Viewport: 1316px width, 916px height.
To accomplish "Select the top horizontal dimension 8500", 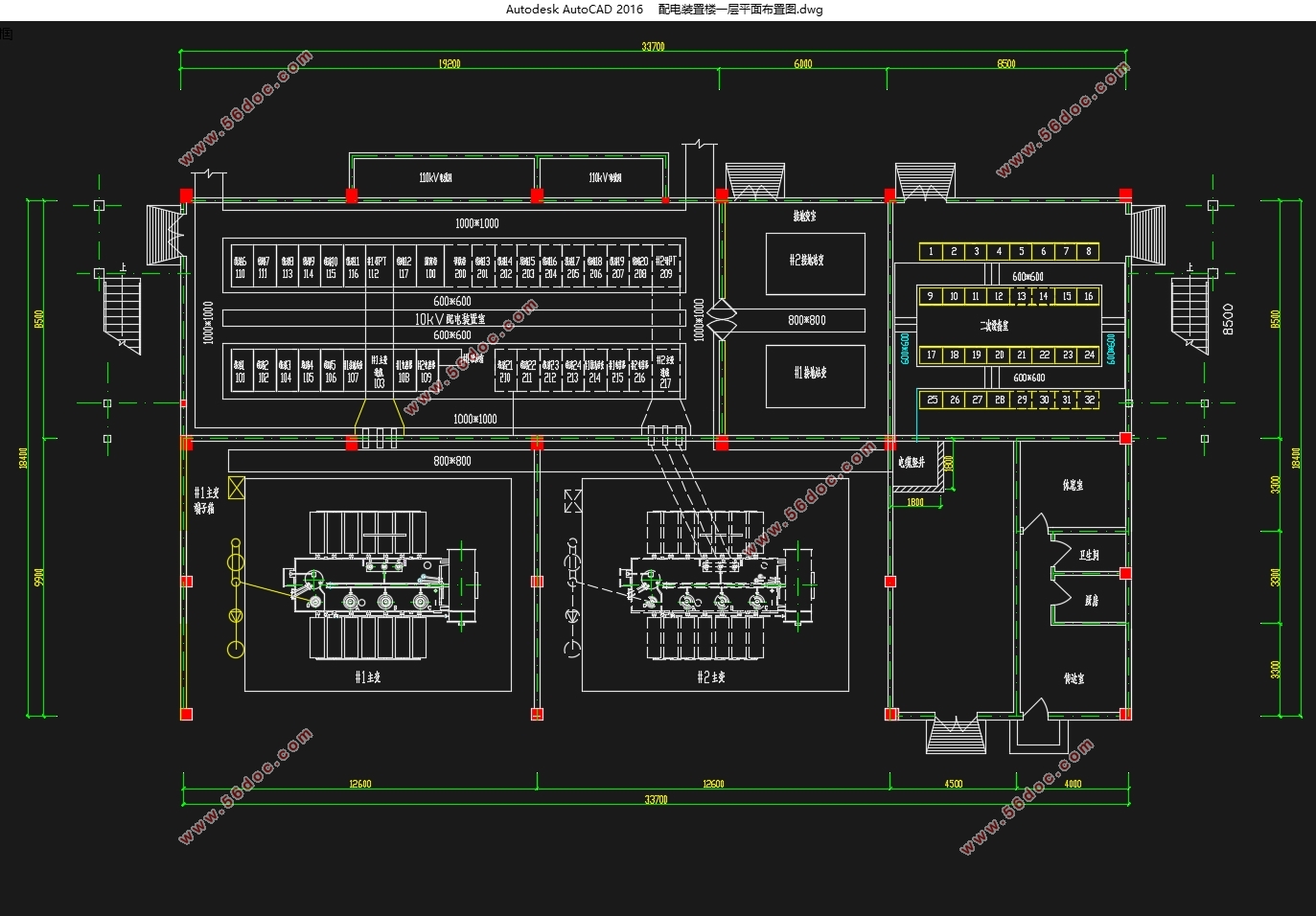I will tap(1005, 63).
